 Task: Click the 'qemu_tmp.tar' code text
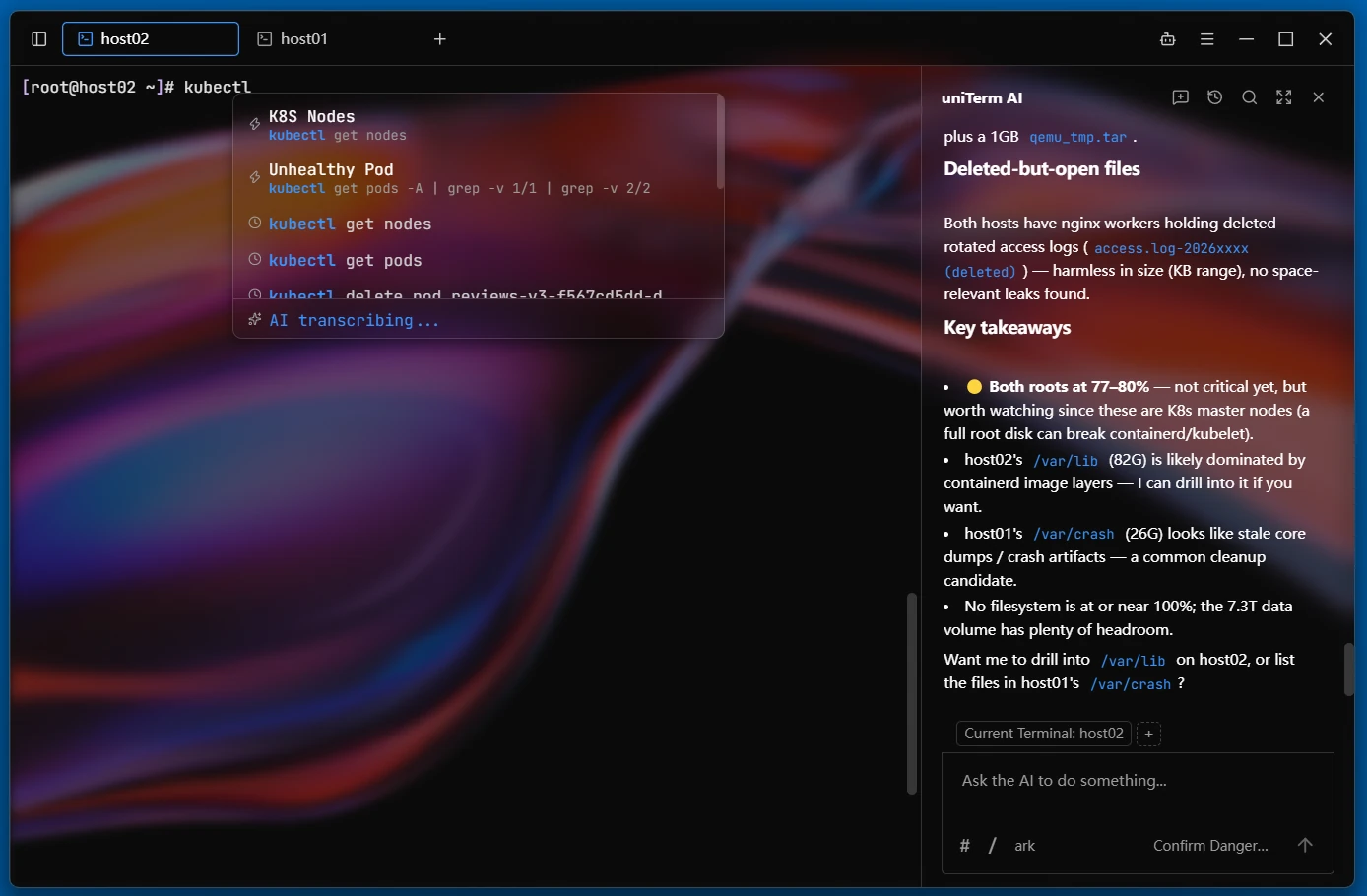(x=1077, y=138)
